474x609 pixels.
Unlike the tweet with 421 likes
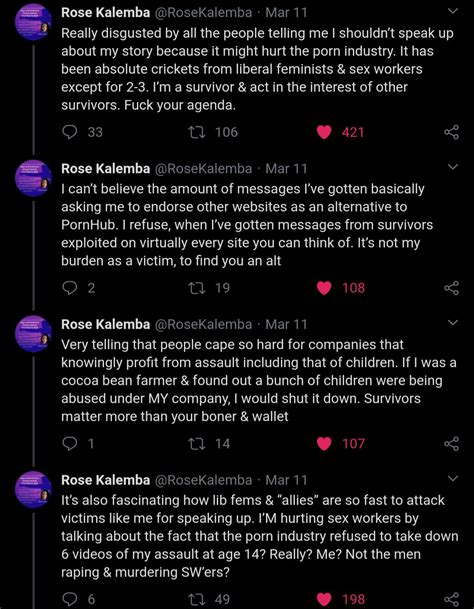click(x=324, y=132)
